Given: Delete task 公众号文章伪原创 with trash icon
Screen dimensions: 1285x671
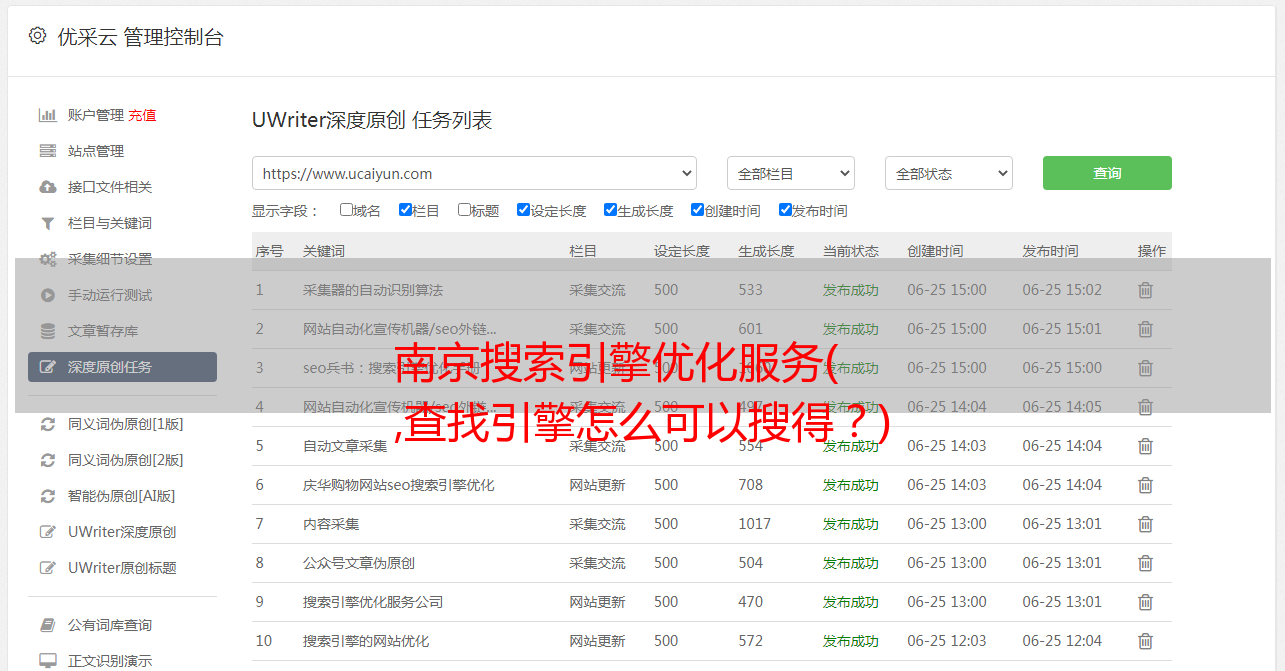Looking at the screenshot, I should (1146, 563).
